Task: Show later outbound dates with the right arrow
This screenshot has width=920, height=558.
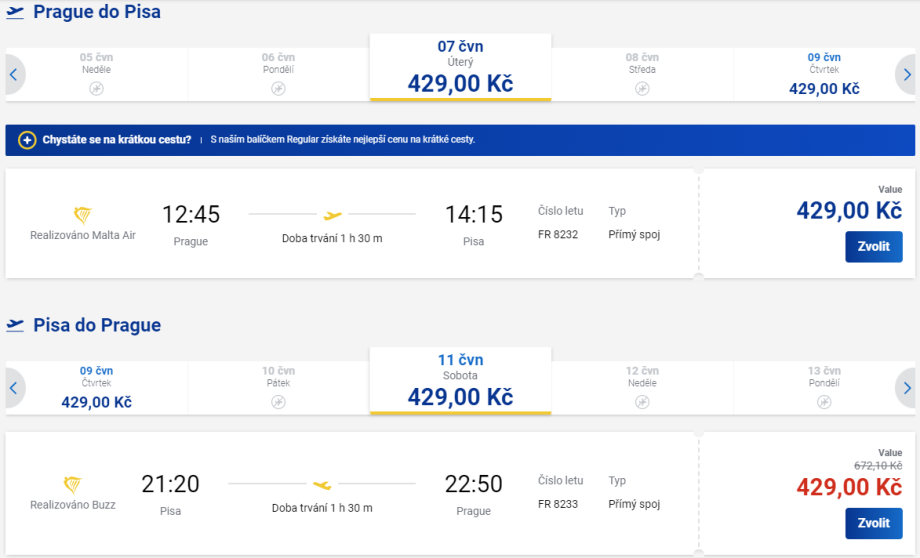Action: (x=906, y=74)
